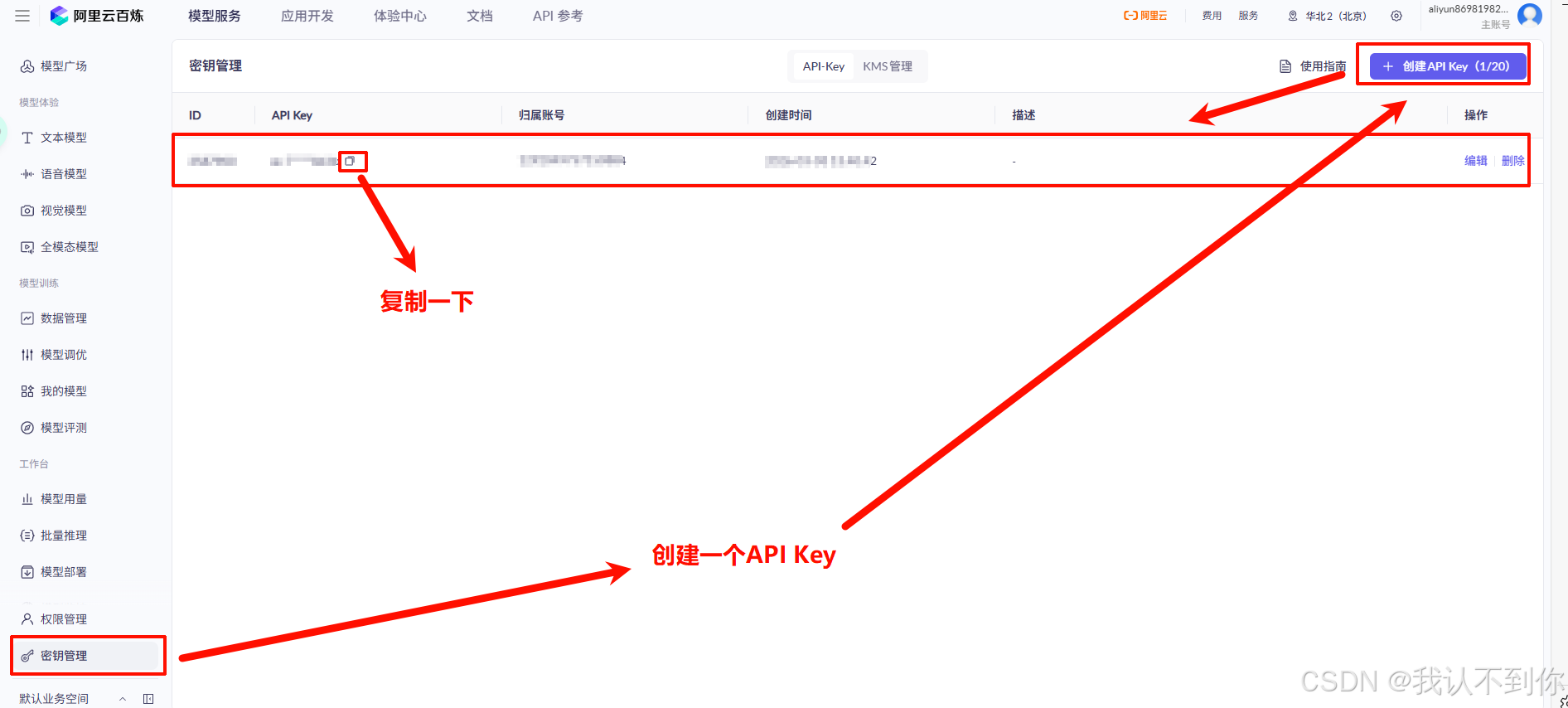Open 模型评测 in the sidebar
This screenshot has height=708, width=1568.
click(54, 428)
